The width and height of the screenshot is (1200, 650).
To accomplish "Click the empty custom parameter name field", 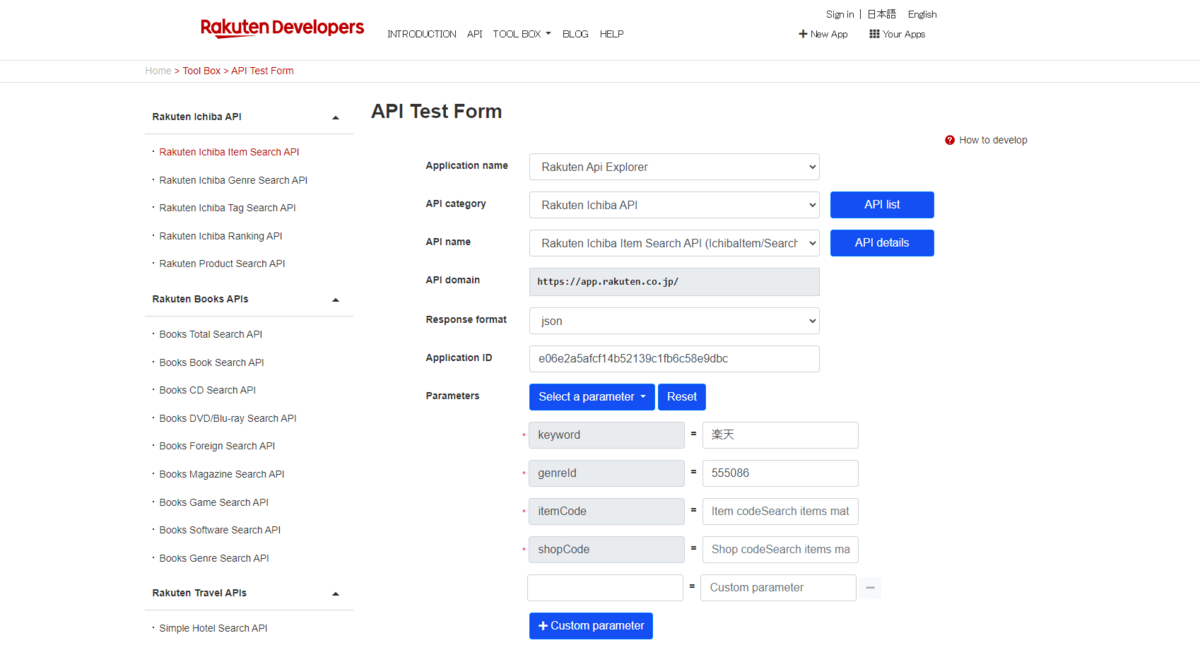I will (x=605, y=588).
